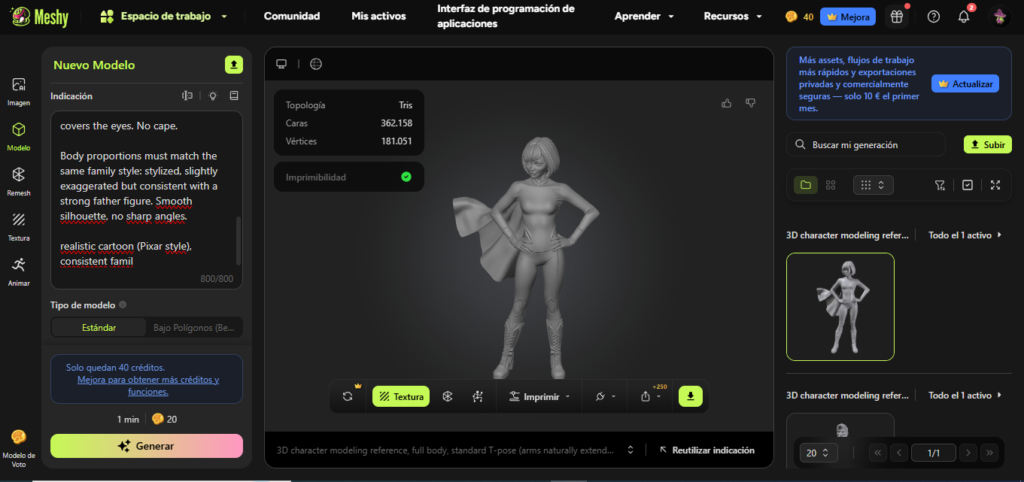Toggle multi-select checkbox in assets panel
Screen dimensions: 1024x482
tap(967, 185)
